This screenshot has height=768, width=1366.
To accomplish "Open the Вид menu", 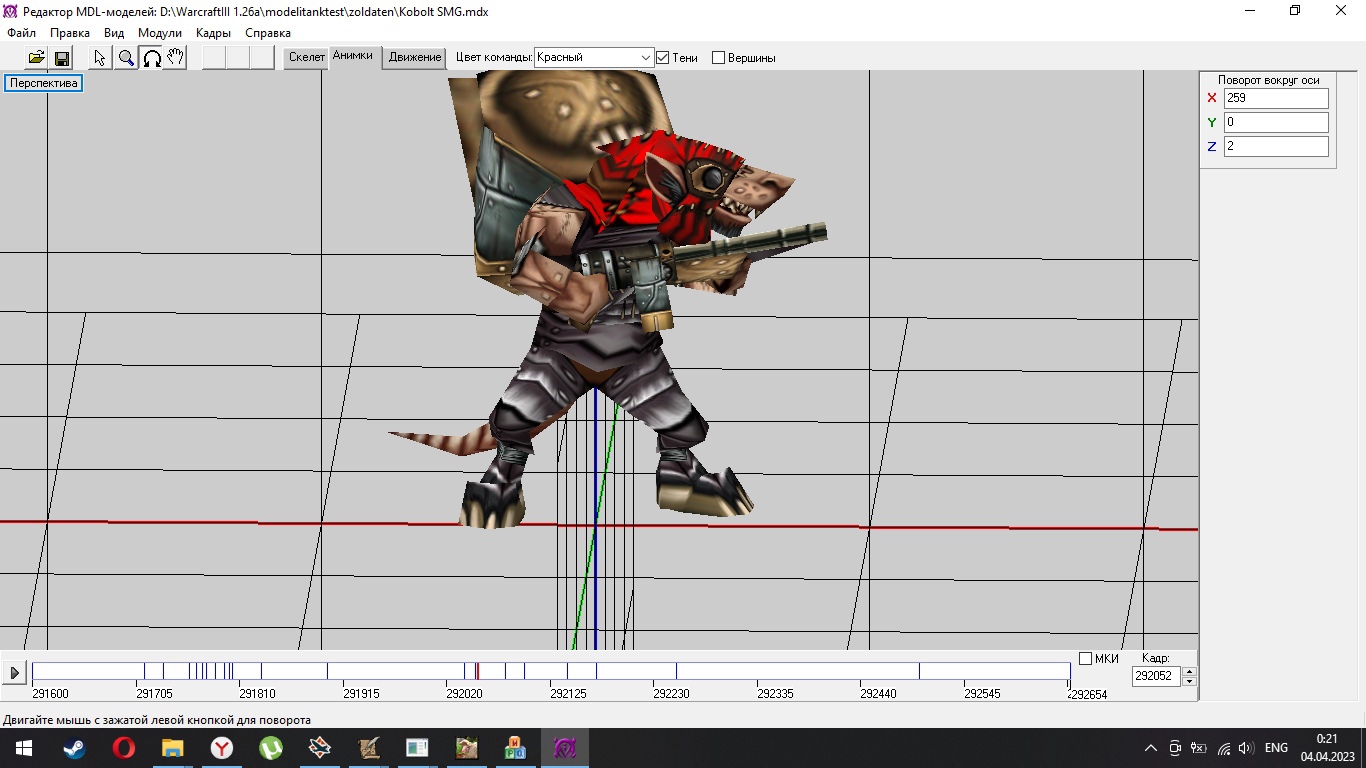I will click(x=114, y=33).
